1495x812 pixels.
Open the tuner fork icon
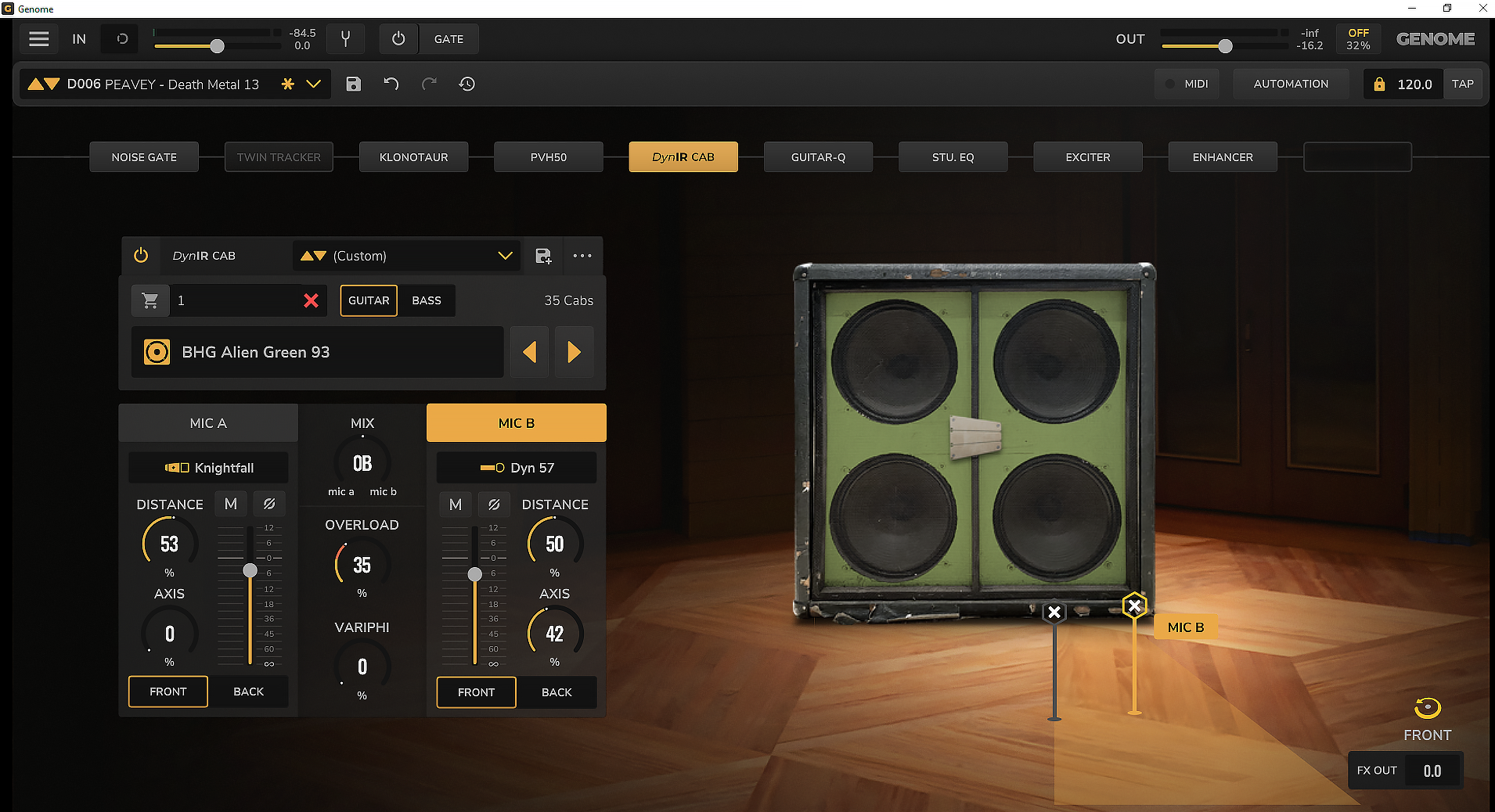345,39
